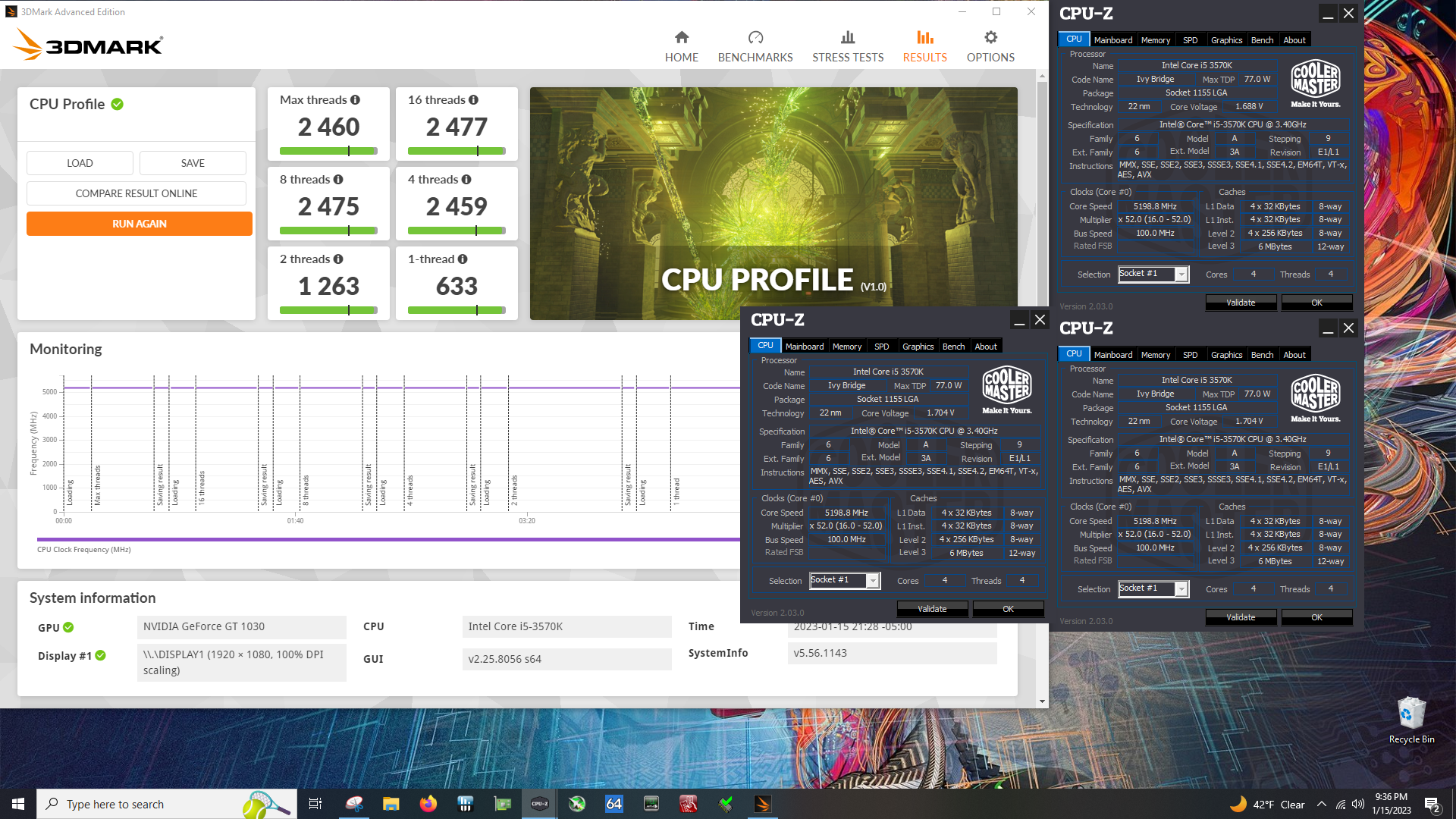Click the info icon next to 2 threads
This screenshot has height=819, width=1456.
(338, 259)
